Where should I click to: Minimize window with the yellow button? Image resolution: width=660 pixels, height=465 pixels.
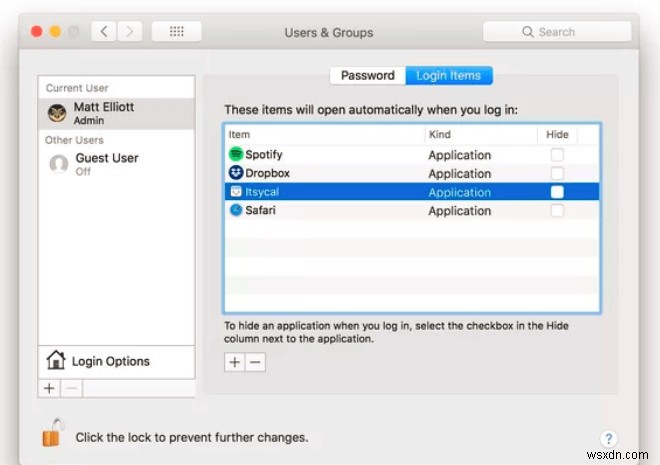pyautogui.click(x=55, y=32)
